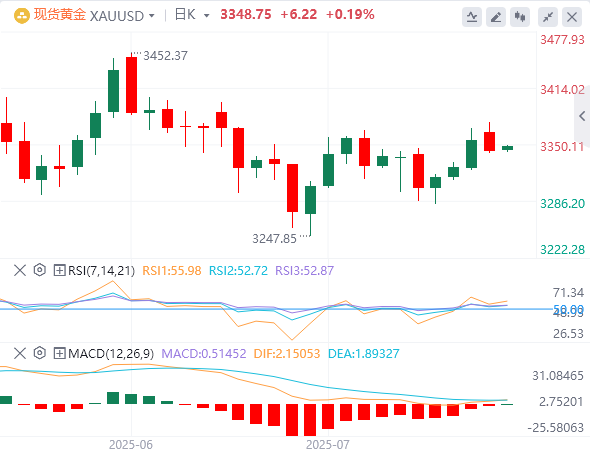The height and width of the screenshot is (458, 590).
Task: Click the 现货黄金 symbol name
Action: 60,15
